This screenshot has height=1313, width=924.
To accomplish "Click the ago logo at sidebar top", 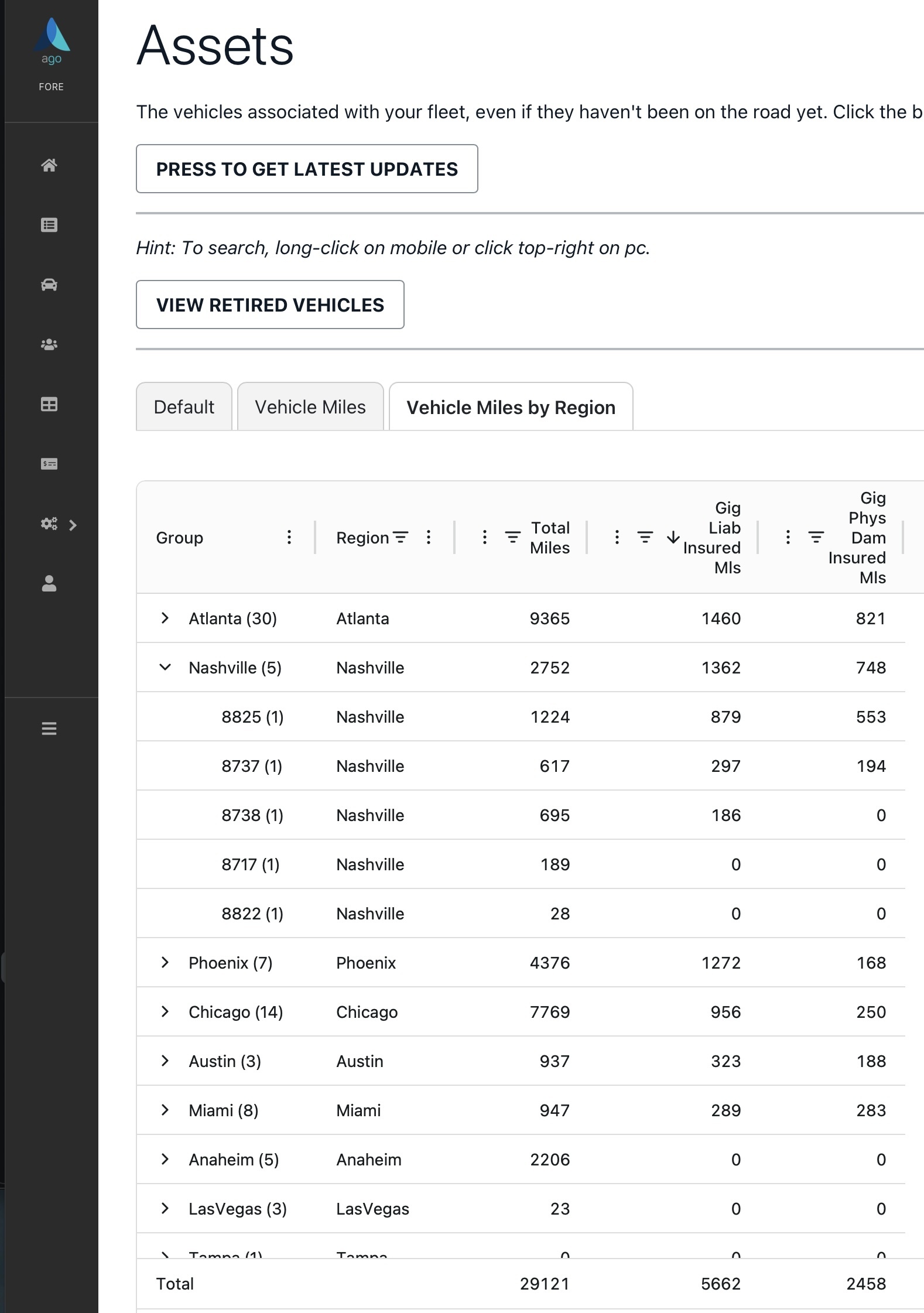I will pos(52,40).
